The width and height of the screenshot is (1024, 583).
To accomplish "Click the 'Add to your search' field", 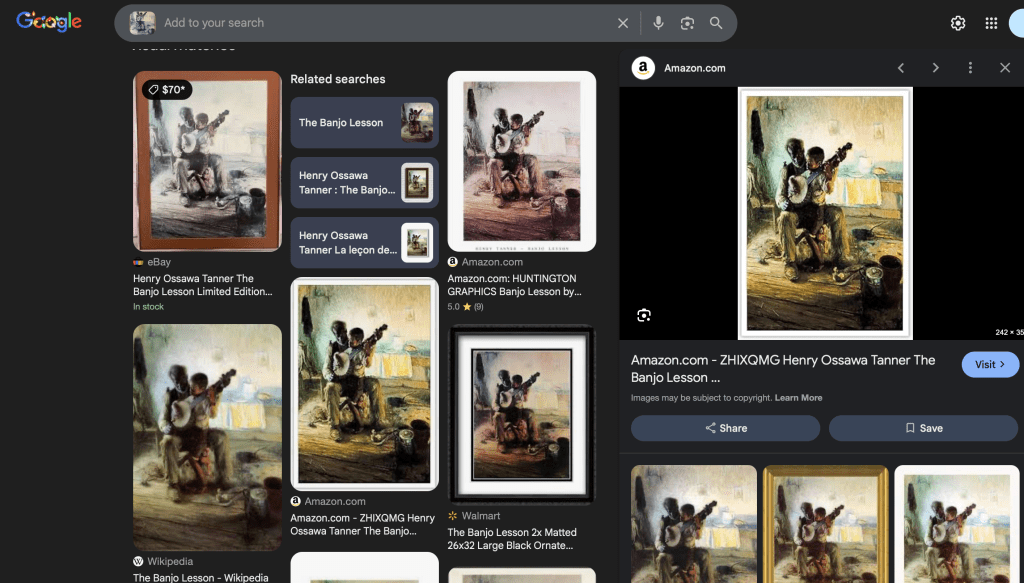I will pos(380,23).
